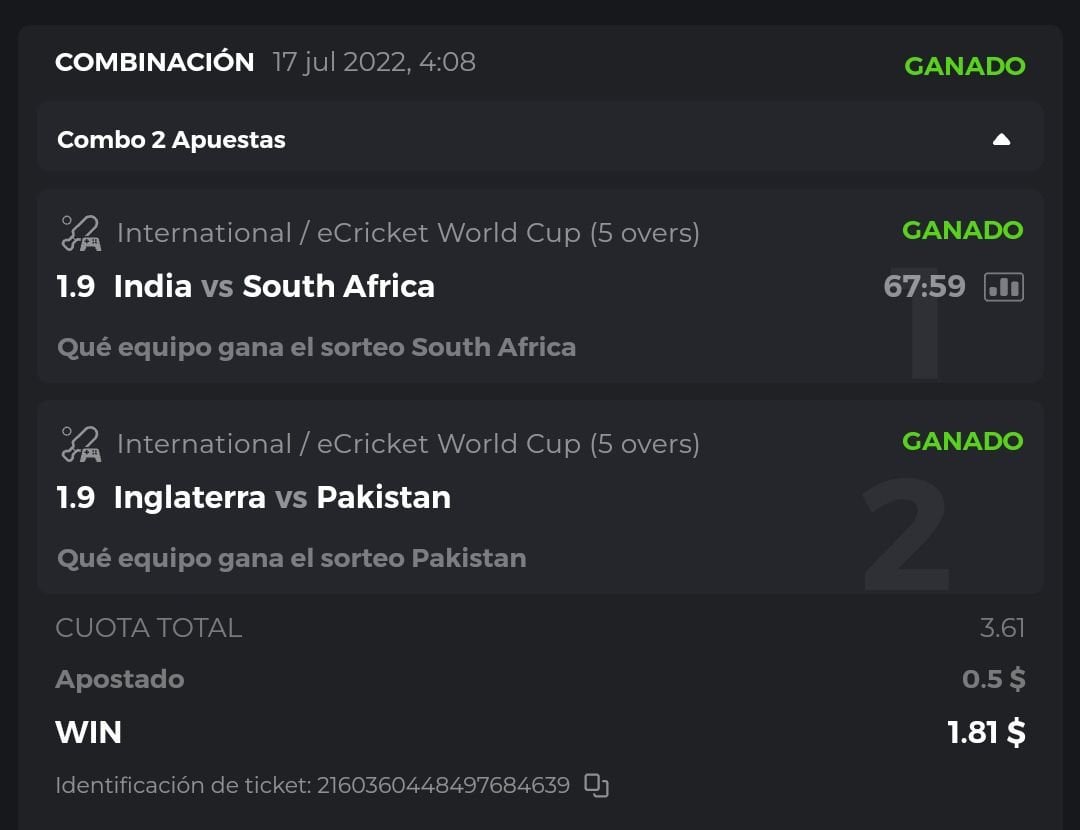The height and width of the screenshot is (830, 1080).
Task: Open eCricket World Cup league of second bet
Action: (x=408, y=444)
